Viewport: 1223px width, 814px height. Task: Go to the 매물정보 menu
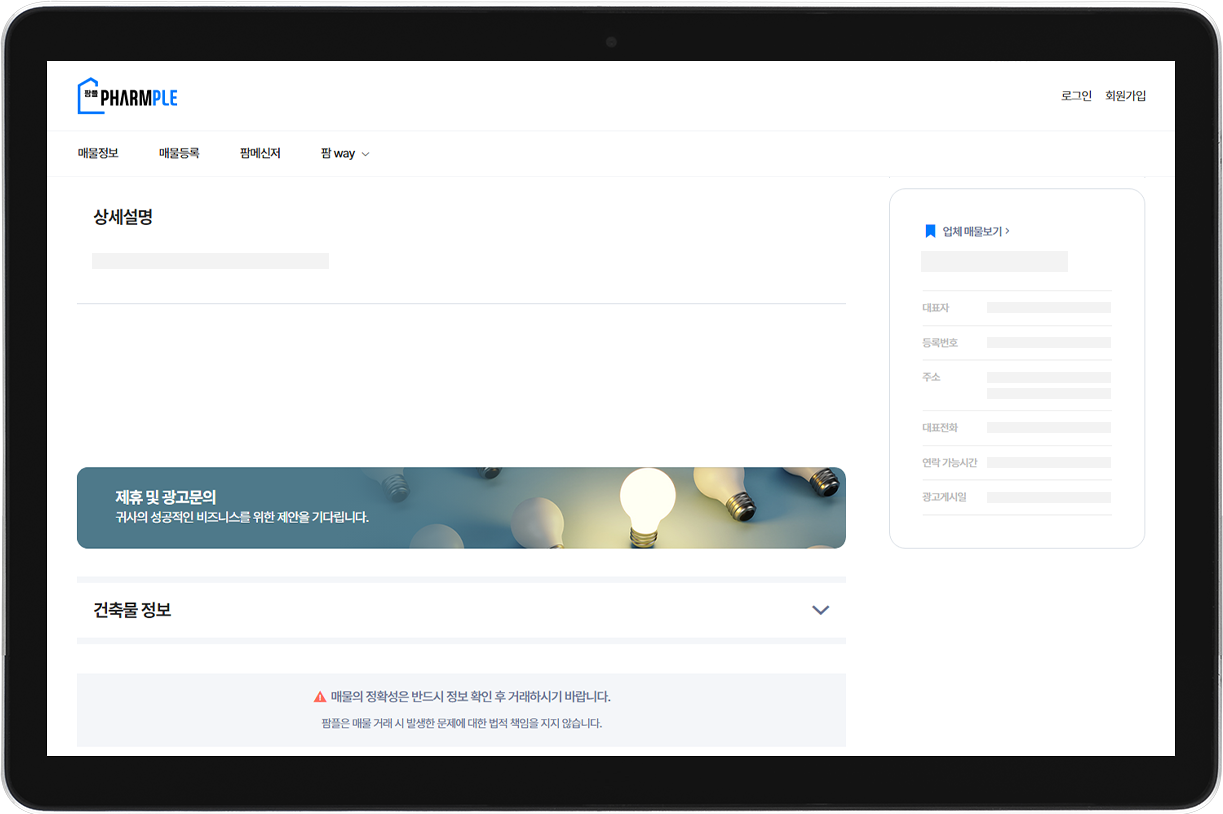coord(98,153)
